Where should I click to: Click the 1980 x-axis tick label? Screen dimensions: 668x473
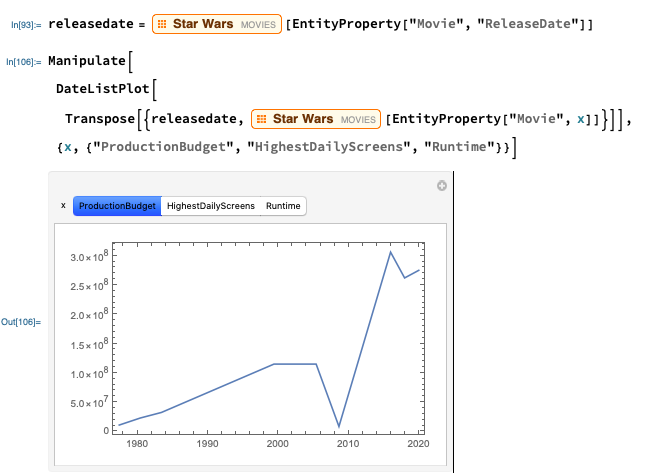[x=137, y=444]
